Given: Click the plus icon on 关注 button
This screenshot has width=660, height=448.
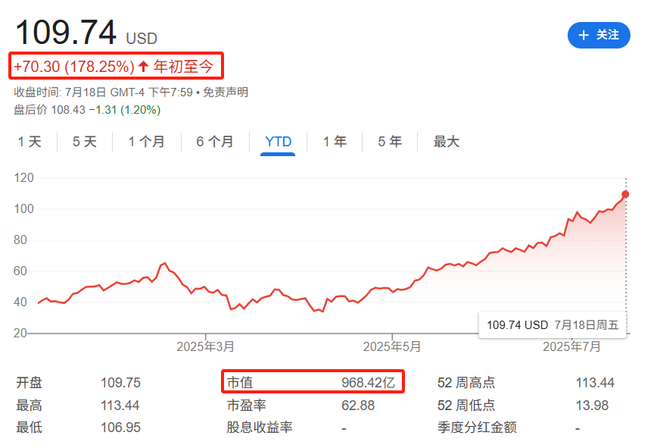Looking at the screenshot, I should point(584,35).
